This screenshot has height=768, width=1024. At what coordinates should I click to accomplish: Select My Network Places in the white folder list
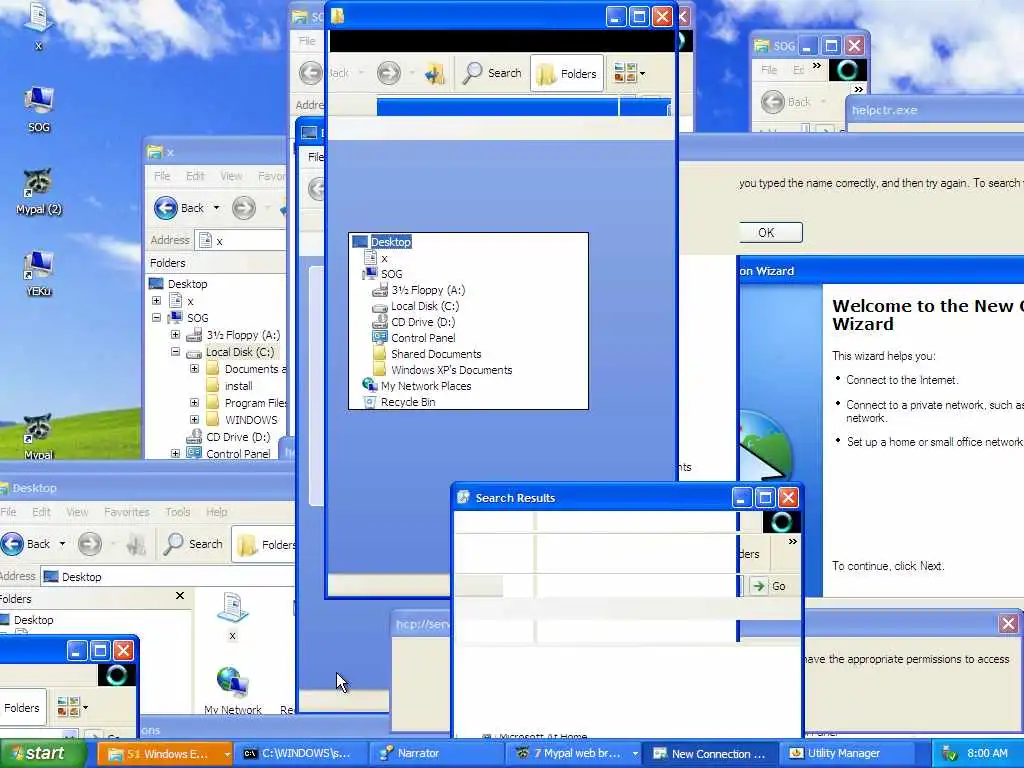coord(426,386)
